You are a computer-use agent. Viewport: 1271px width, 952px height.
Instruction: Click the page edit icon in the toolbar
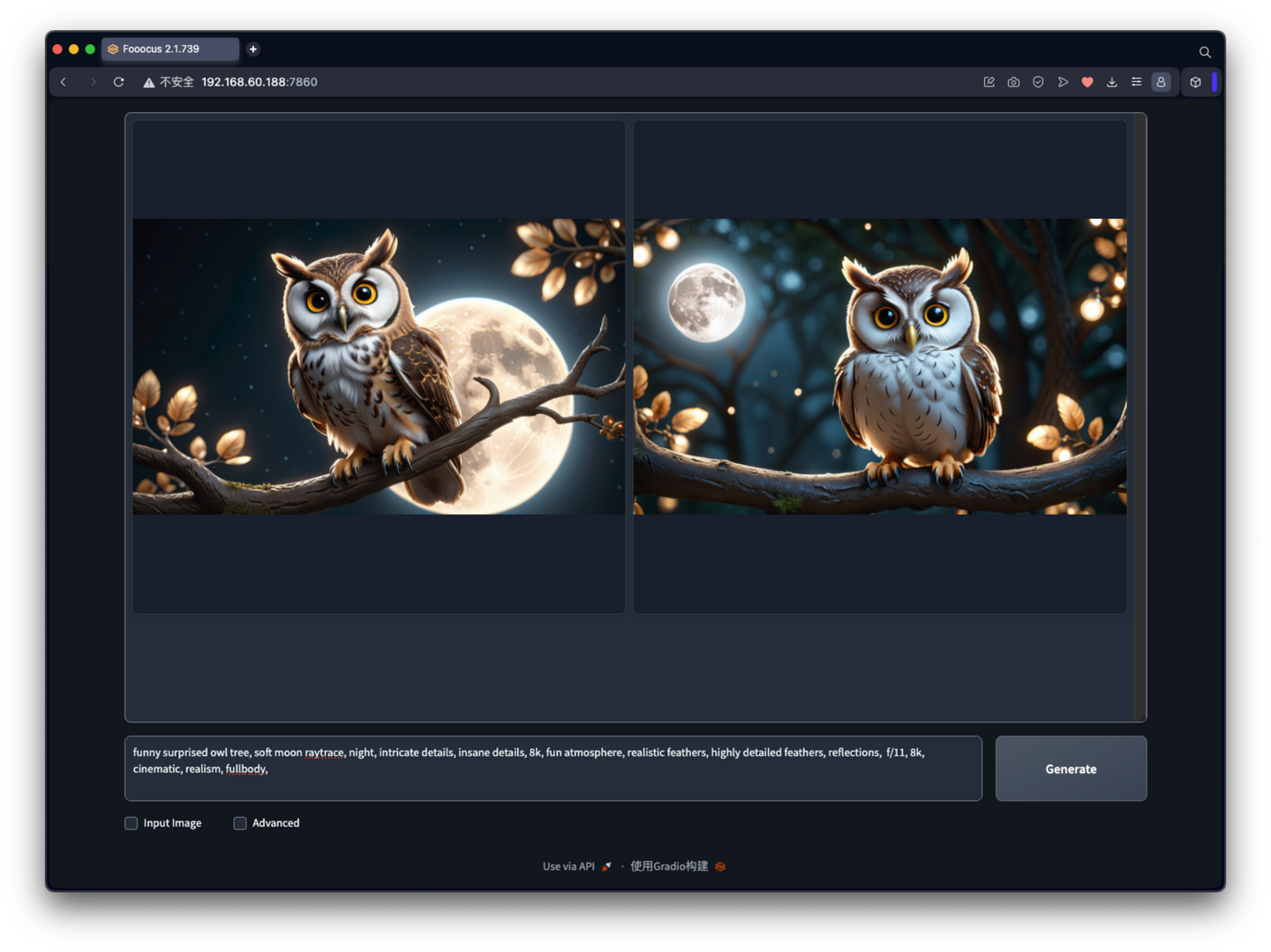[988, 81]
